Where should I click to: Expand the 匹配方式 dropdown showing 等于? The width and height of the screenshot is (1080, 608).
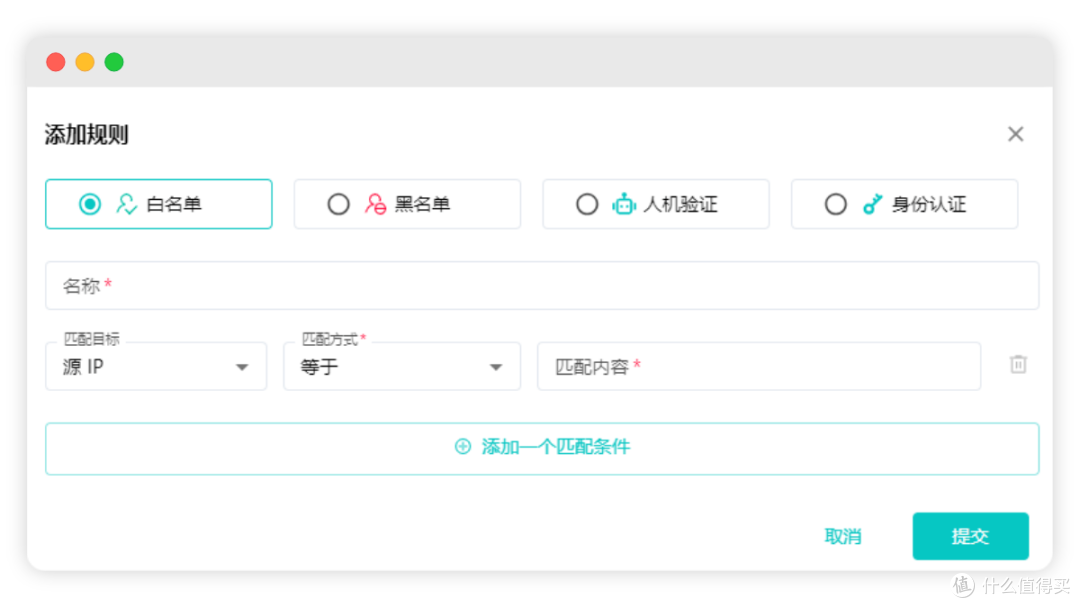(x=400, y=367)
